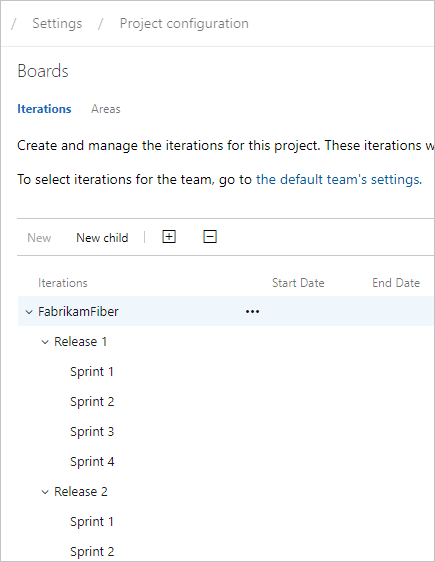Click the collapse all minus icon
The height and width of the screenshot is (562, 435).
coord(210,237)
